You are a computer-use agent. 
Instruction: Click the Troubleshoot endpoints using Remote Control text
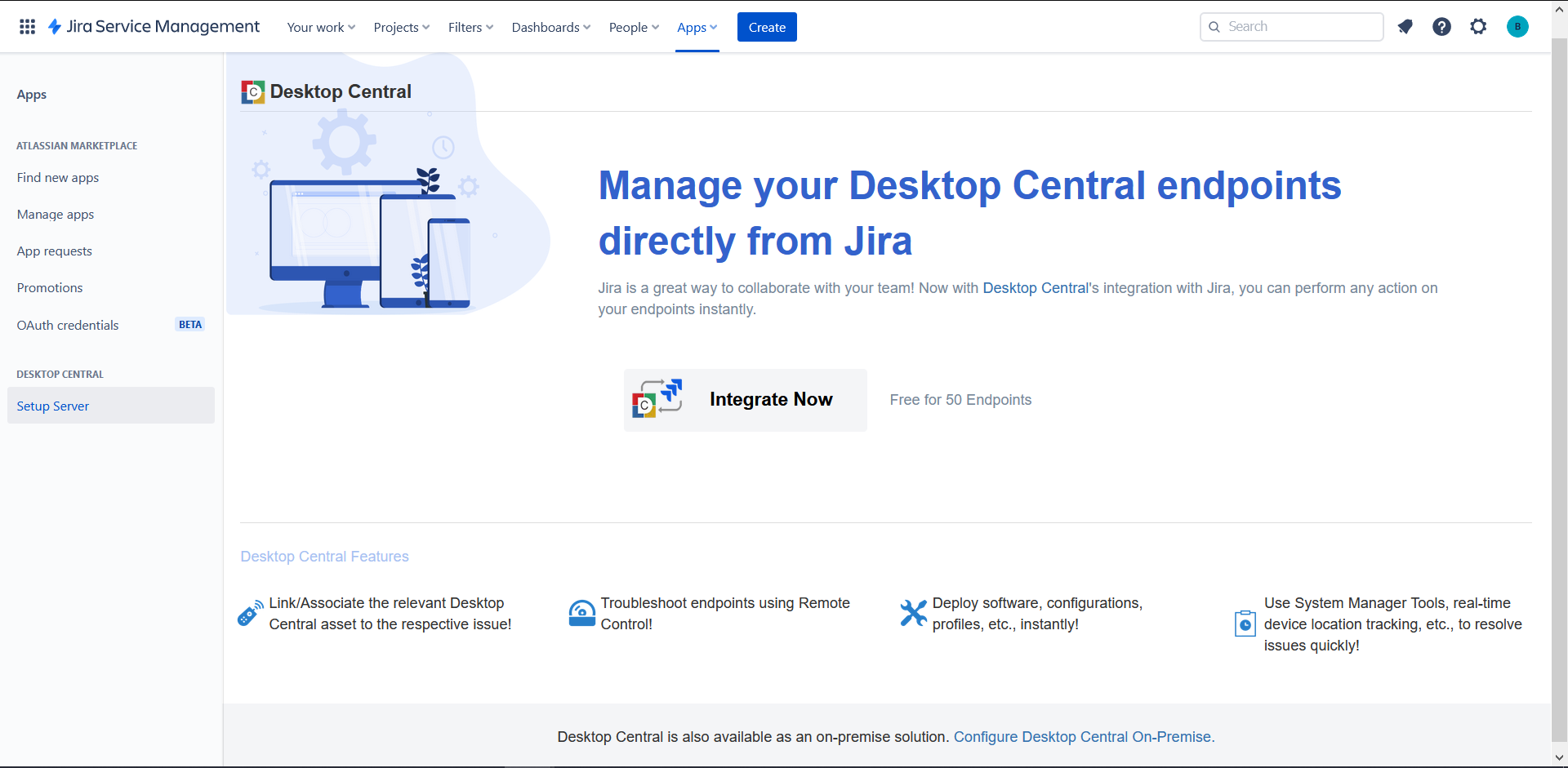coord(725,614)
